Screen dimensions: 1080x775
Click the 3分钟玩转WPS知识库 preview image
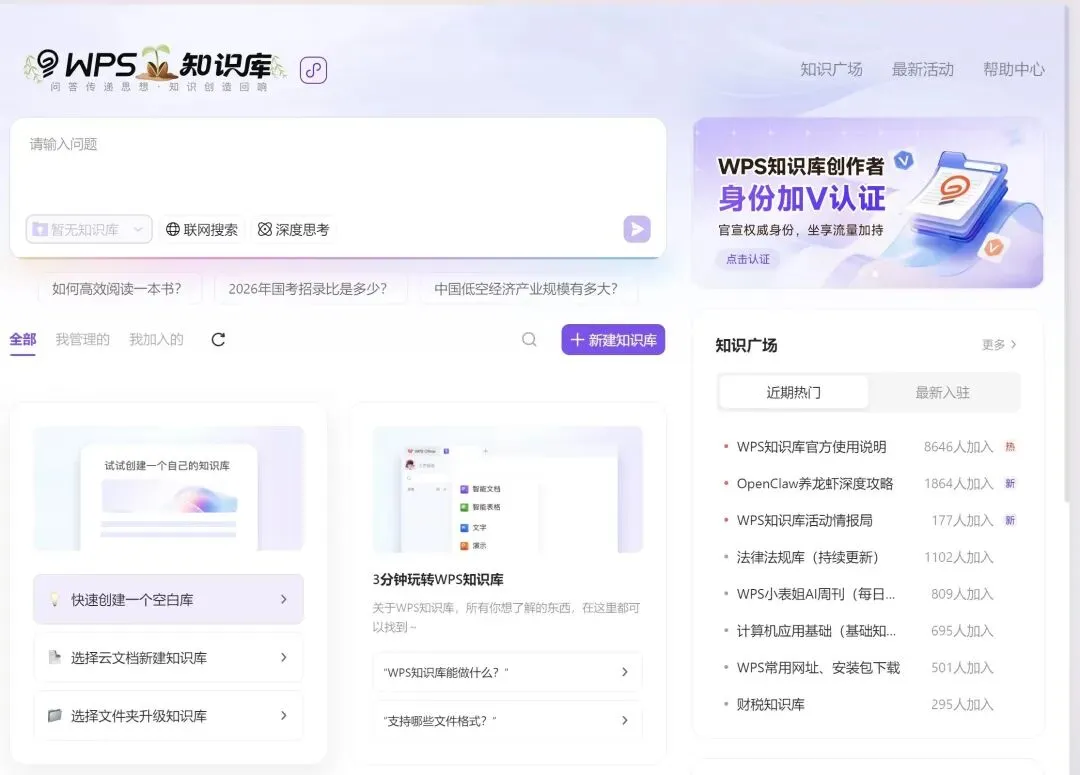click(x=508, y=489)
